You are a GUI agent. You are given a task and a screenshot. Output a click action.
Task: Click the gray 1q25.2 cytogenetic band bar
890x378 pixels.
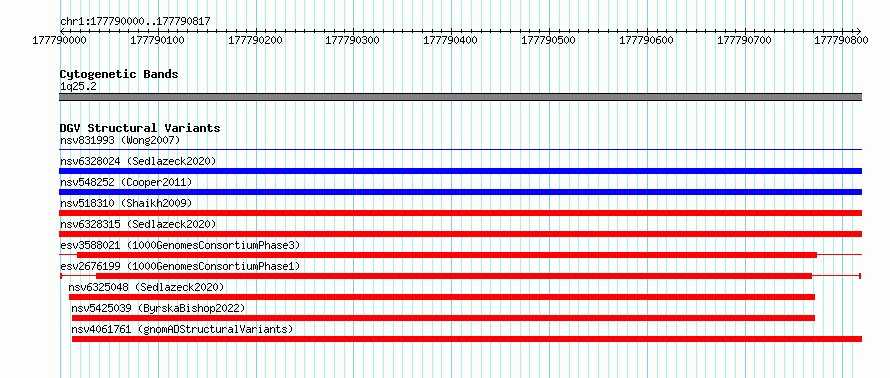pos(460,97)
